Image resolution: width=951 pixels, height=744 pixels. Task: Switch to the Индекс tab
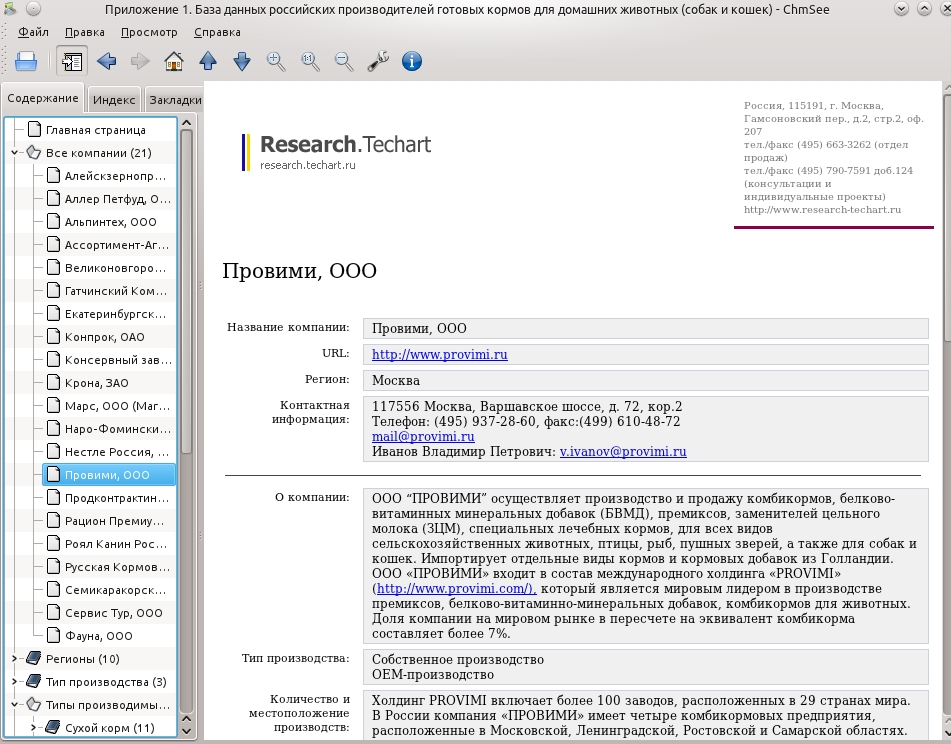(114, 100)
